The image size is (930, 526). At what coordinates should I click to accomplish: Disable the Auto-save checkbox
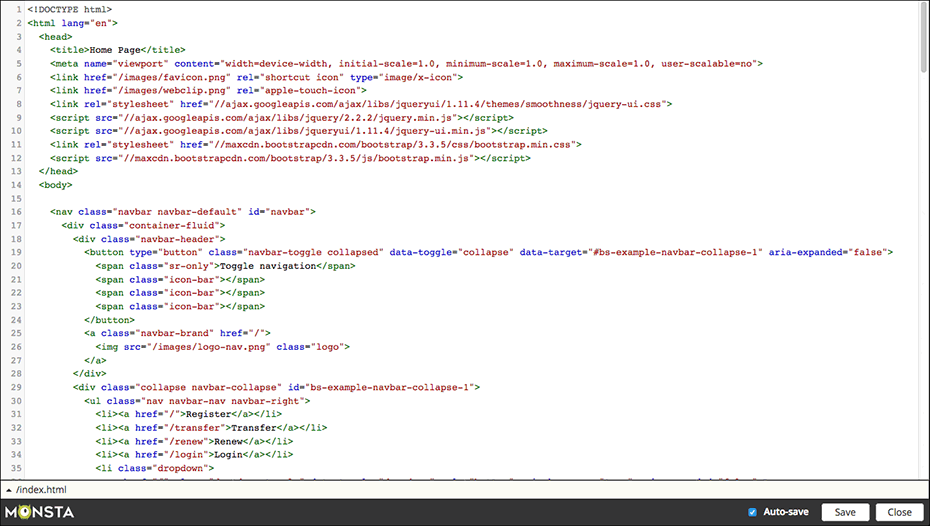[x=752, y=512]
